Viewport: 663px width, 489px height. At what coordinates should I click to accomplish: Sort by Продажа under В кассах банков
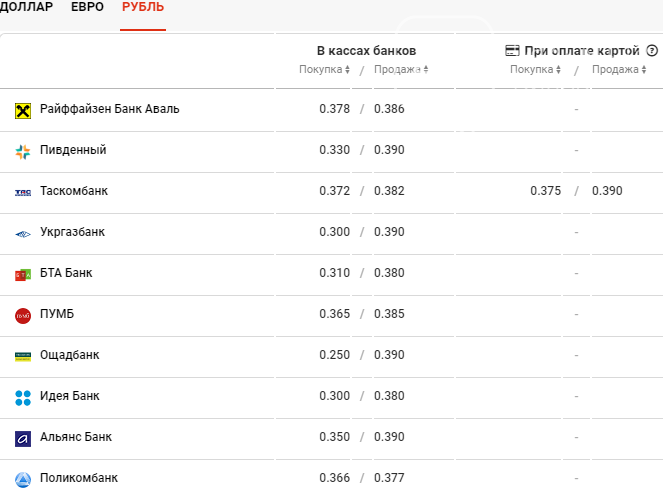pos(401,69)
